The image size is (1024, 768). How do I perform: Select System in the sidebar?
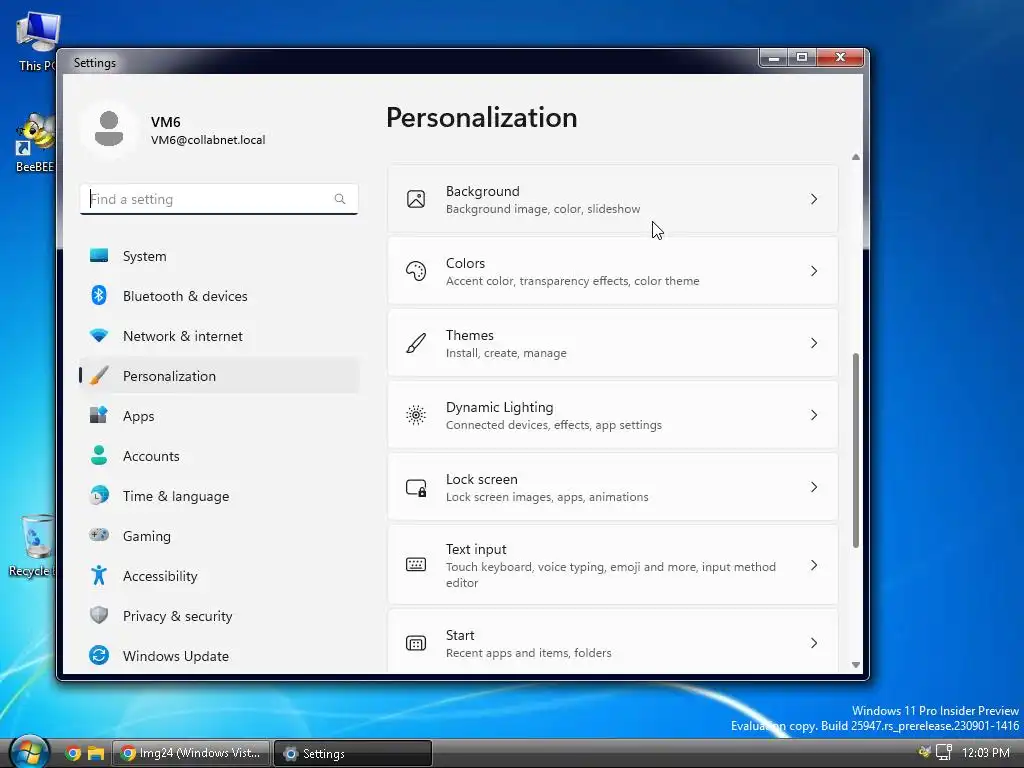219,256
